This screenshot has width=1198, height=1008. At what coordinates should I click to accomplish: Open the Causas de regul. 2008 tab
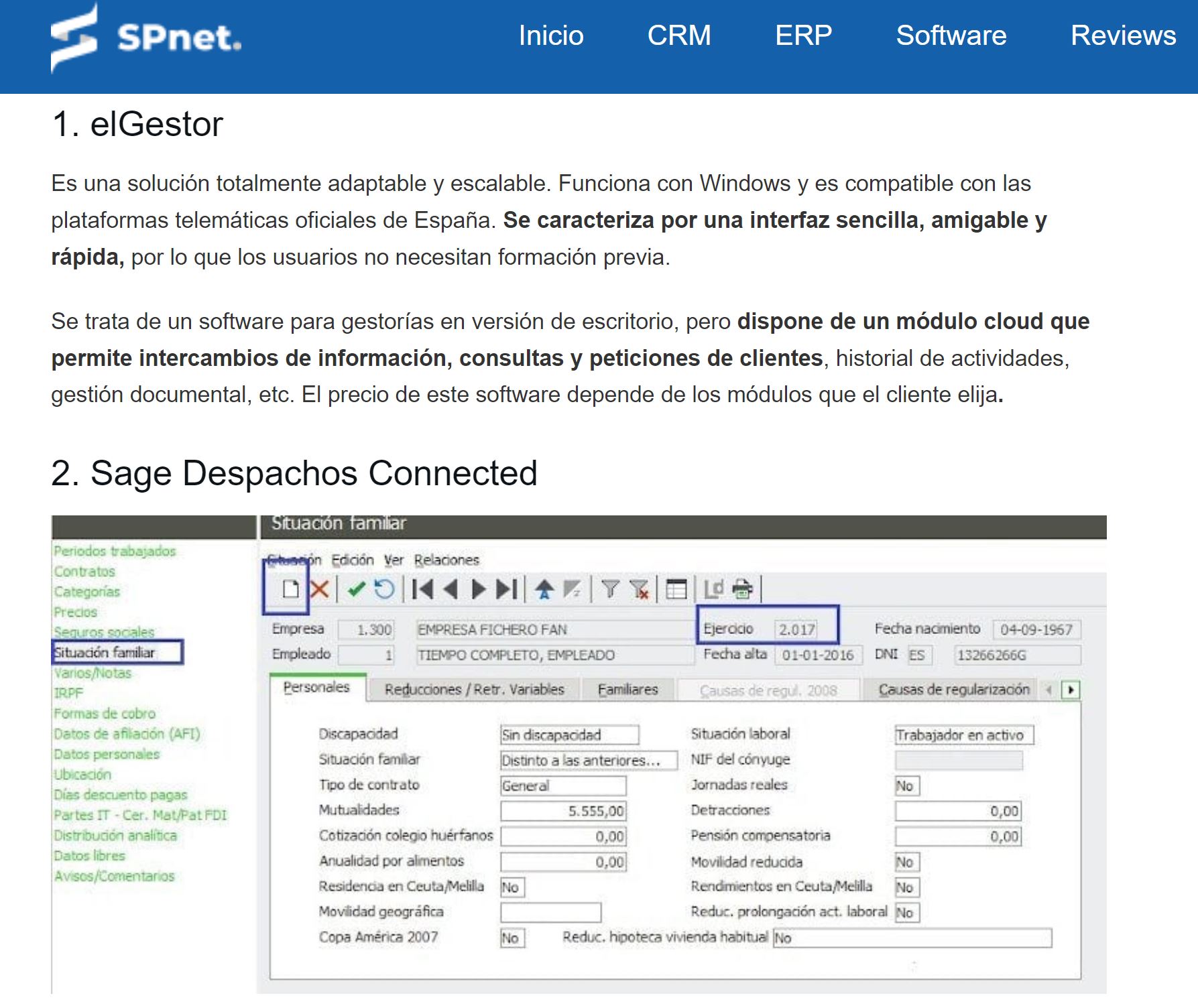768,690
